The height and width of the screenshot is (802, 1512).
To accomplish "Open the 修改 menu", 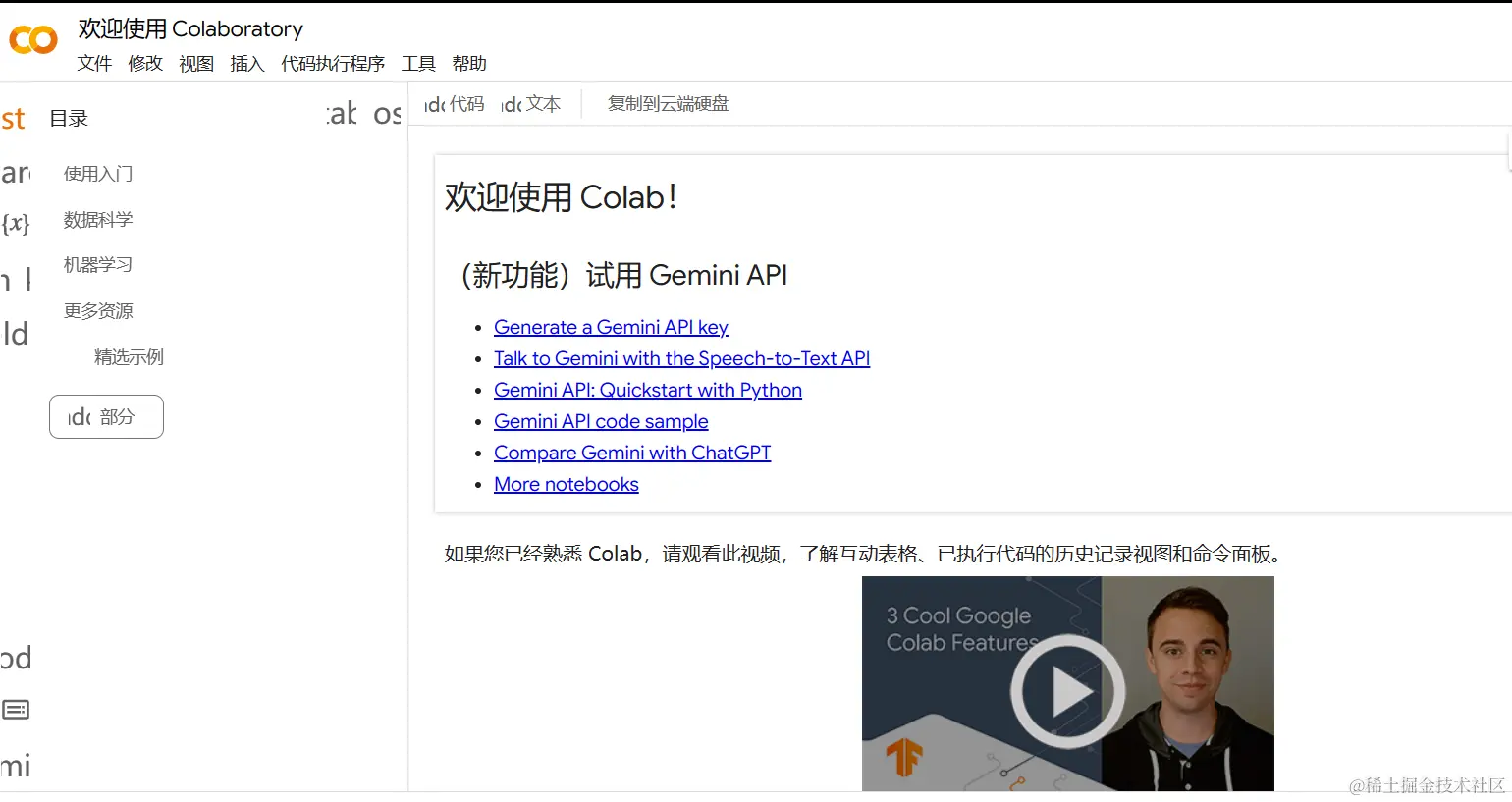I will click(145, 64).
